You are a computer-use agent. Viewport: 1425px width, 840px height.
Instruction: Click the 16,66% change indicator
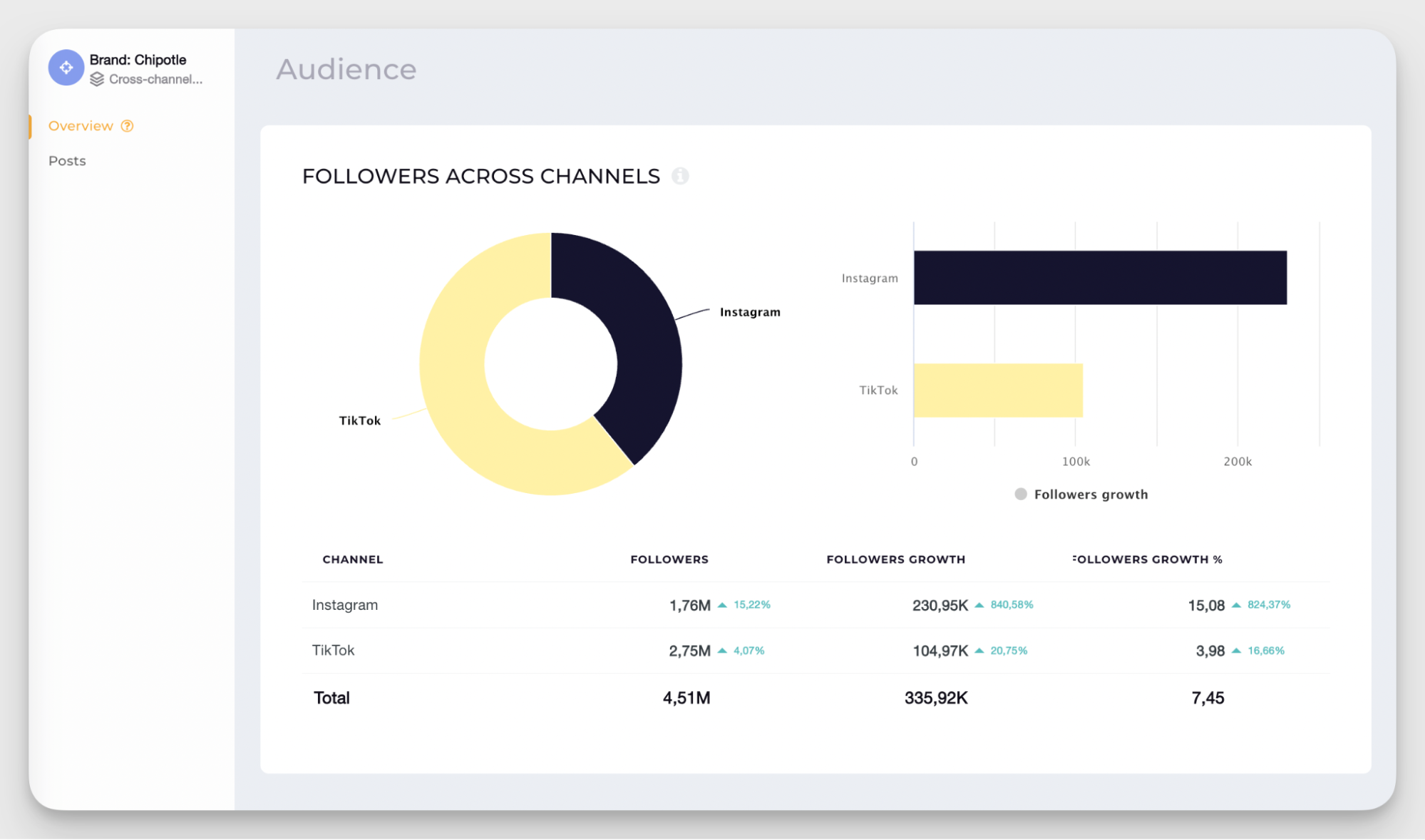[x=1266, y=650]
